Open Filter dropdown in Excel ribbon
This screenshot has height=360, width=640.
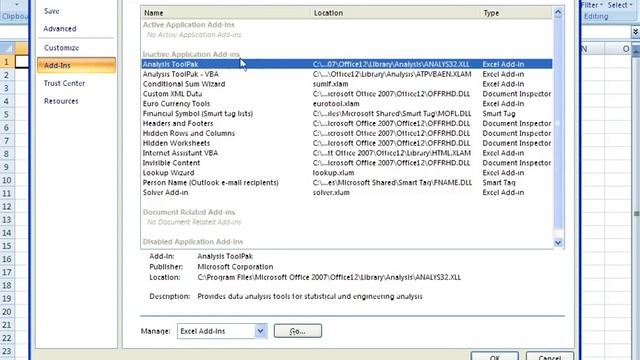coord(592,5)
